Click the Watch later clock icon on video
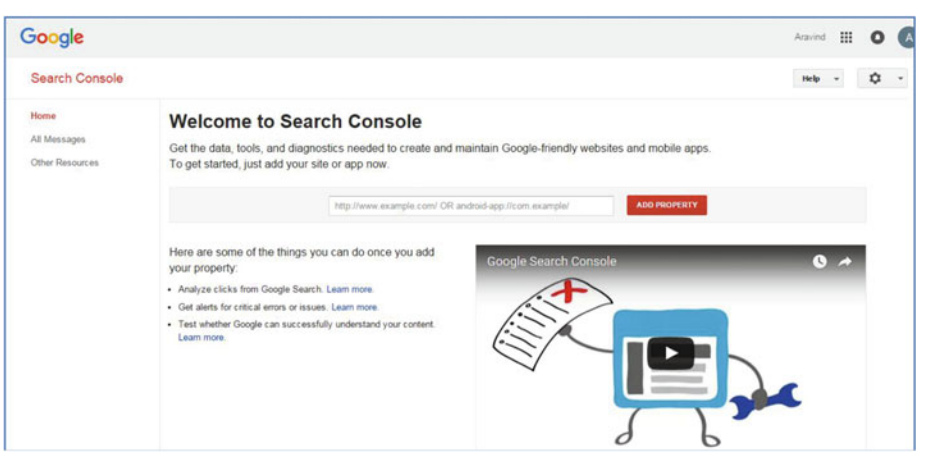Viewport: 930px width, 466px height. click(x=819, y=261)
